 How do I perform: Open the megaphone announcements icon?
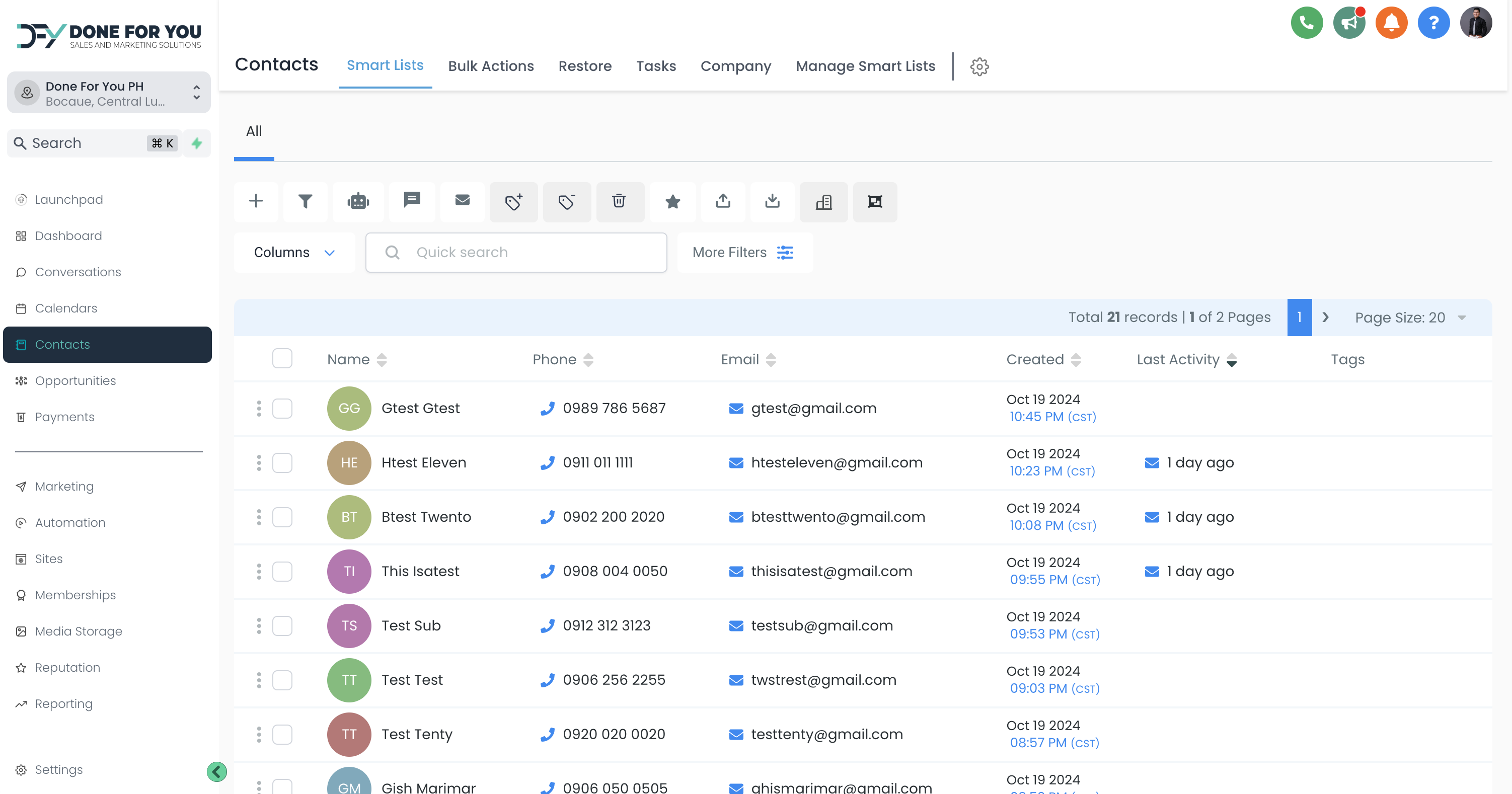coord(1349,23)
